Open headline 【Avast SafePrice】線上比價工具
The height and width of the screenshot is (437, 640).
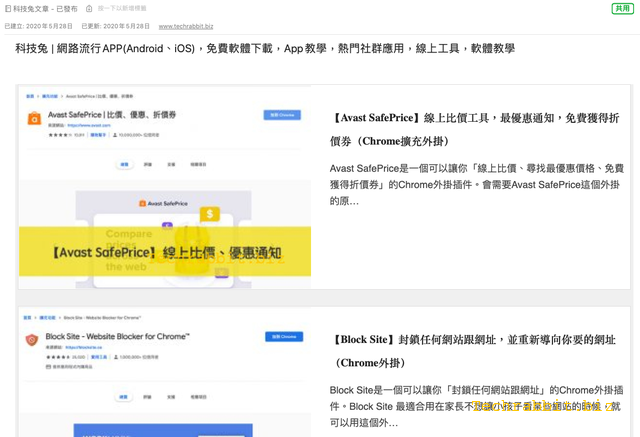[475, 129]
